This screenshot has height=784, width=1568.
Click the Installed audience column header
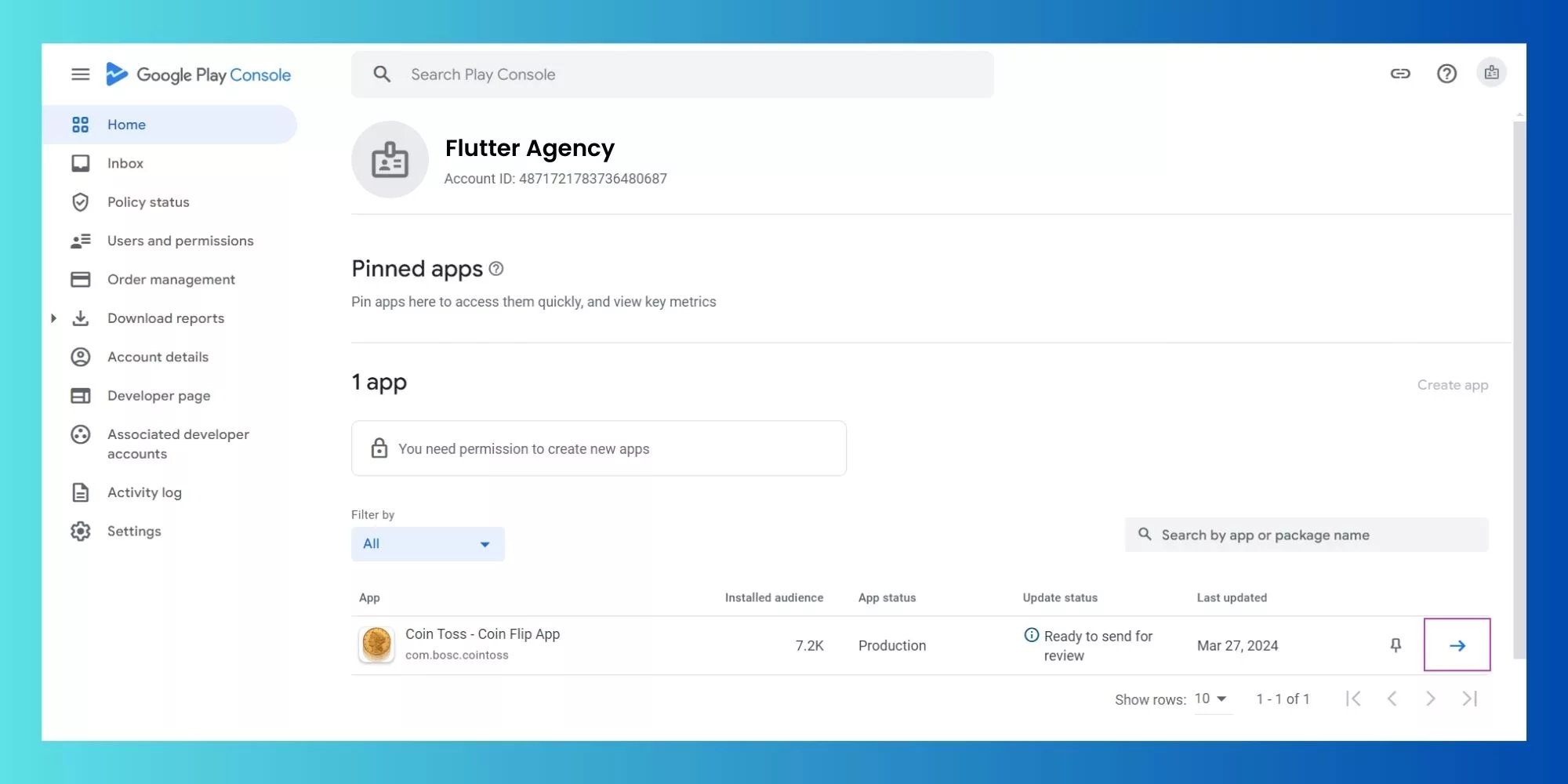(774, 597)
